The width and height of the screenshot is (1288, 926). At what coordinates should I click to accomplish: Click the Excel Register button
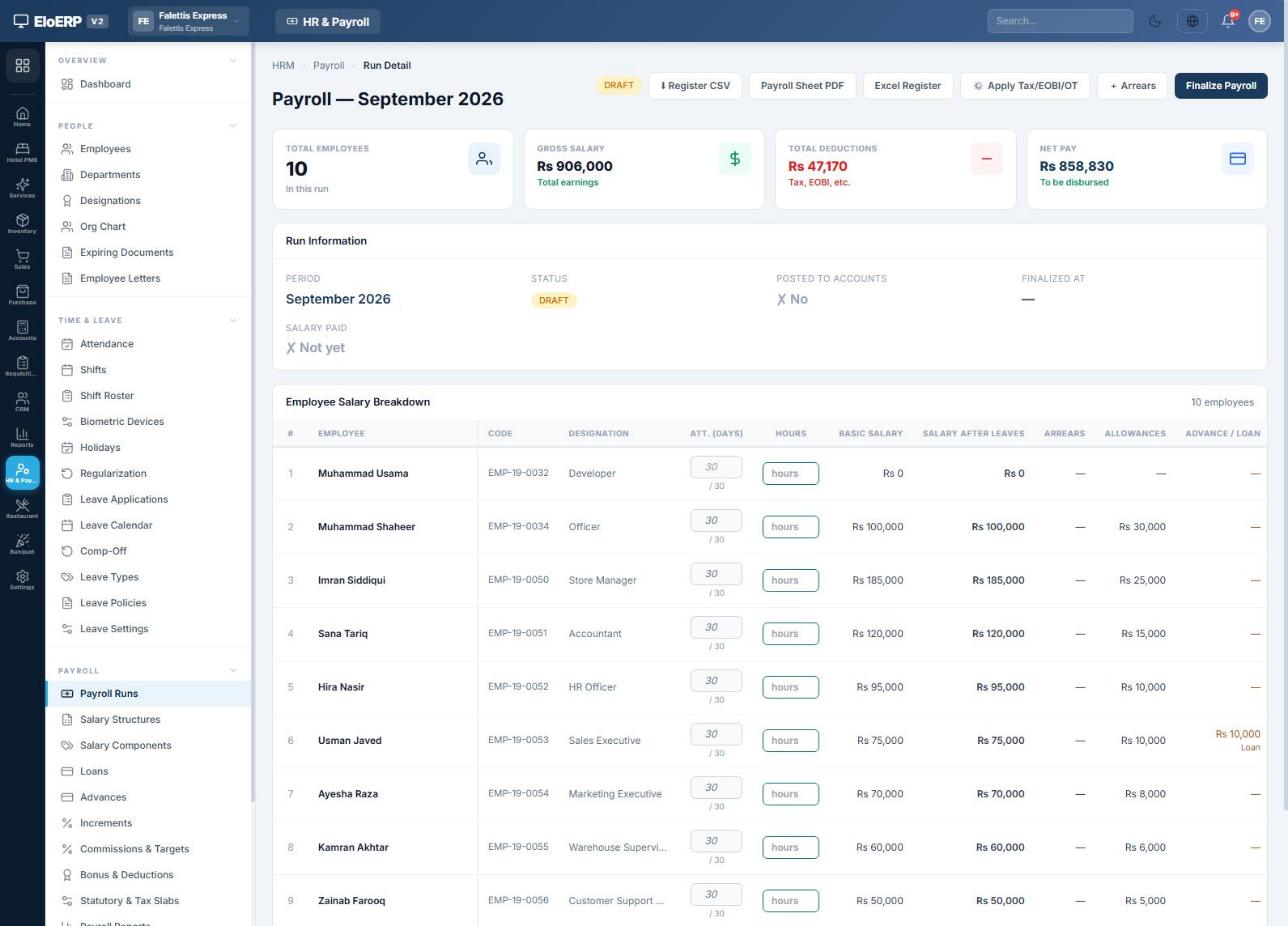point(908,86)
